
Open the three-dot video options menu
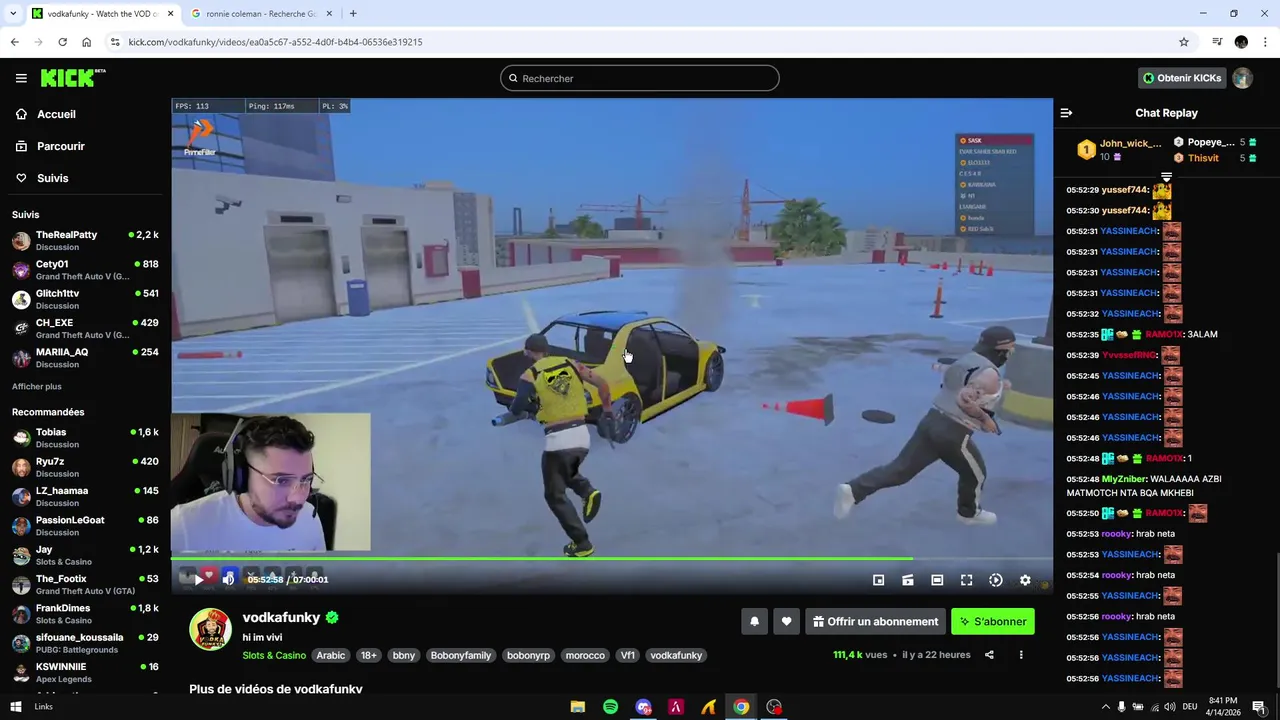pos(1021,655)
